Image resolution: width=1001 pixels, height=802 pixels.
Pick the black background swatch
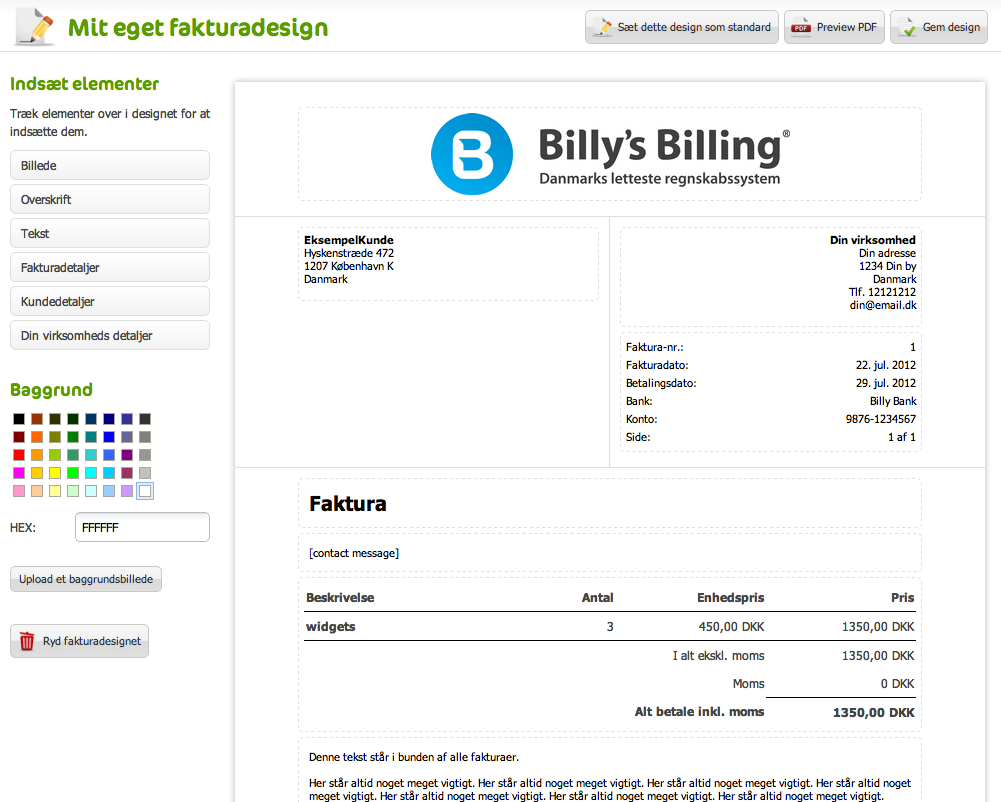click(19, 419)
